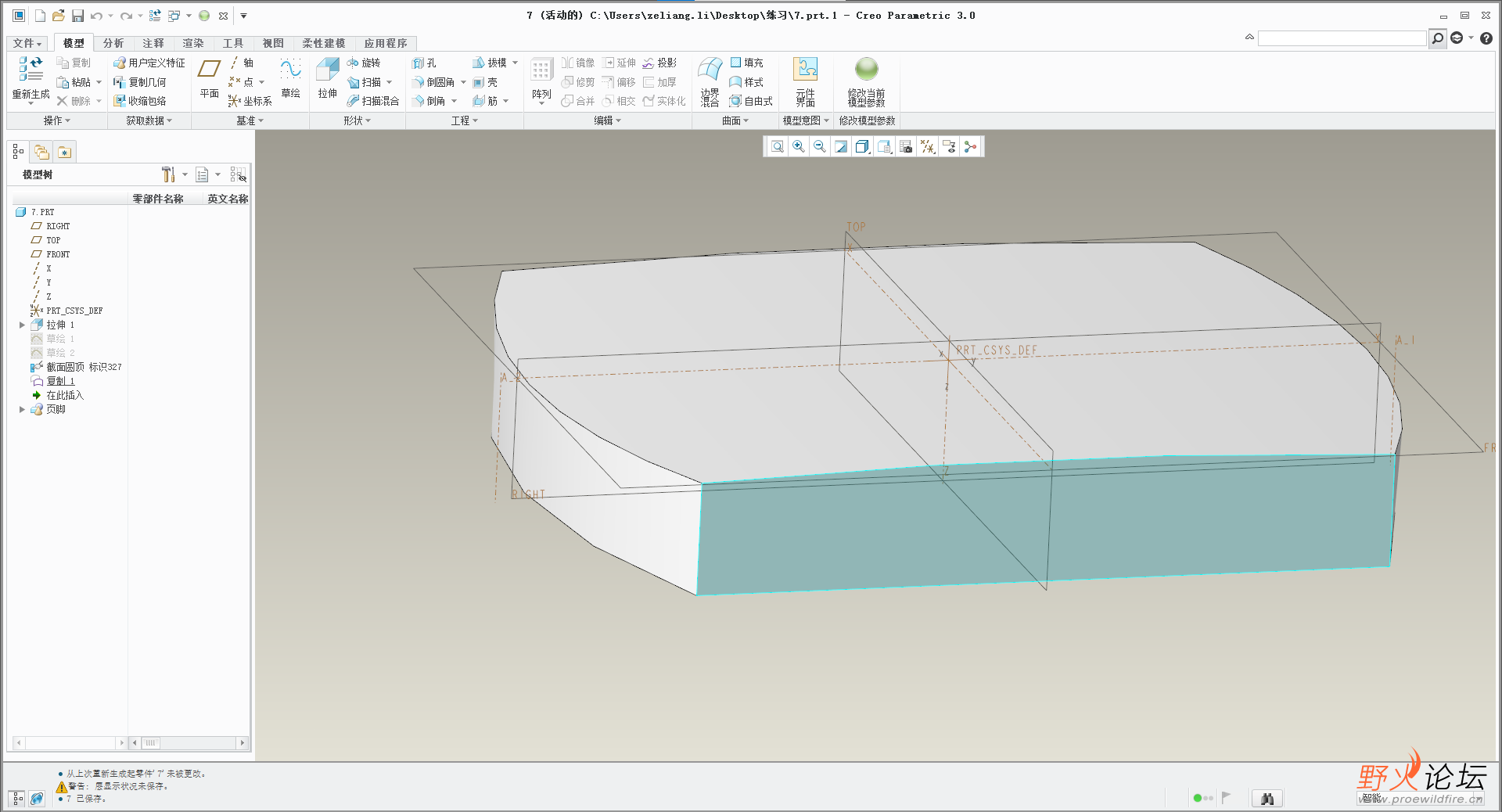Toggle spin center display in graphics toolbar
This screenshot has width=1502, height=812.
[x=970, y=146]
